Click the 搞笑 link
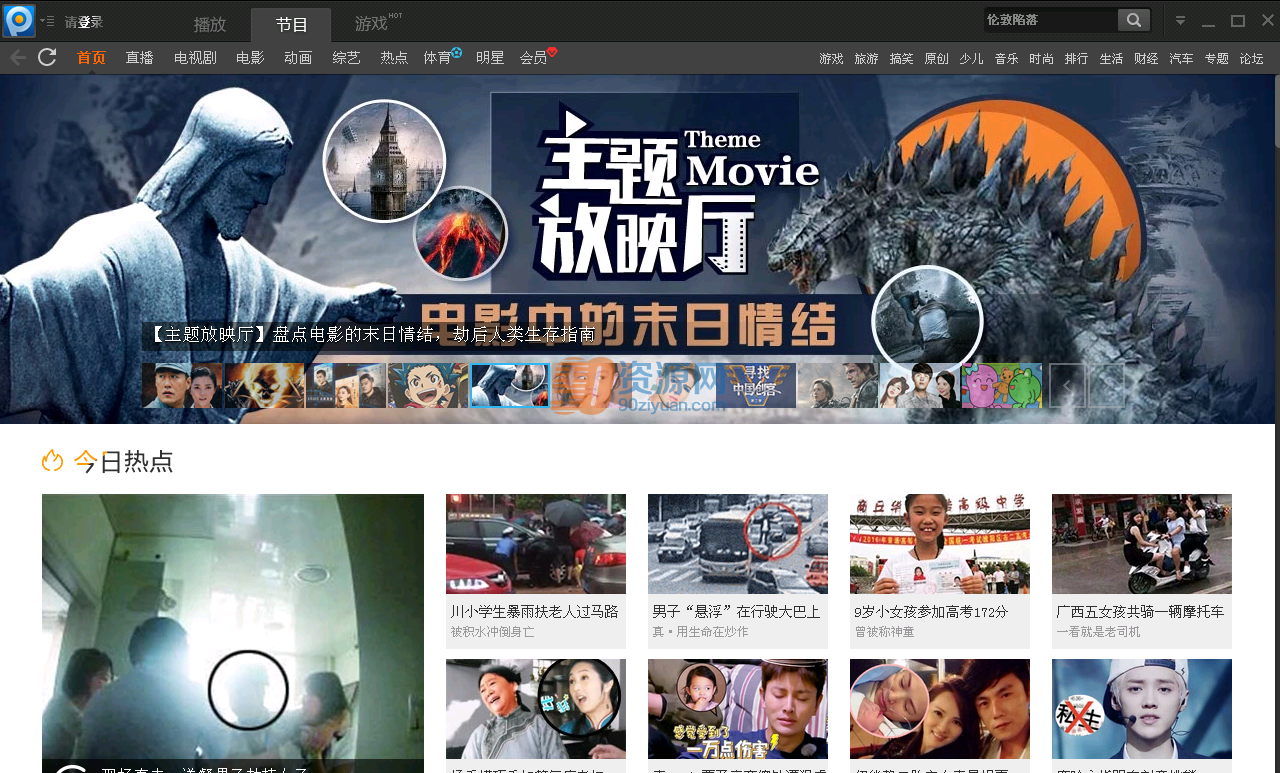1280x773 pixels. (901, 59)
